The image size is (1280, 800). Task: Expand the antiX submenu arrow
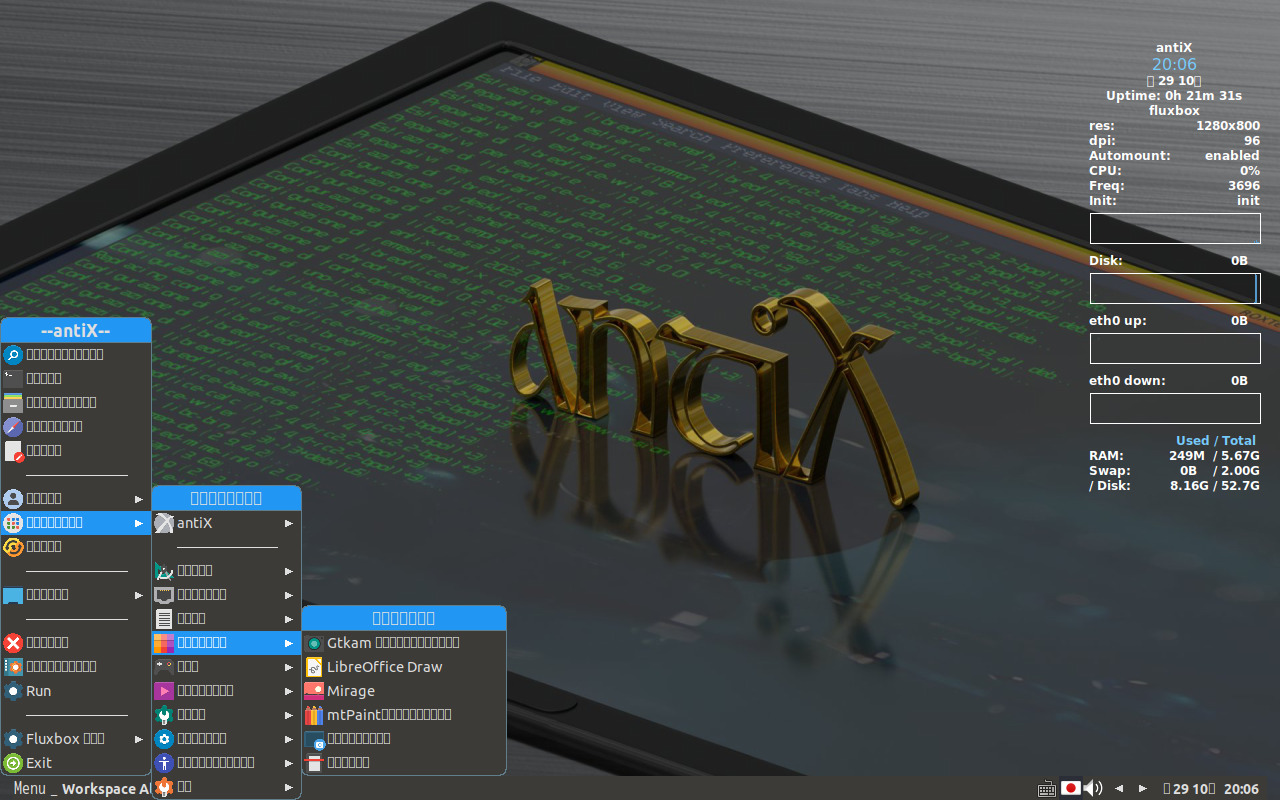point(289,523)
